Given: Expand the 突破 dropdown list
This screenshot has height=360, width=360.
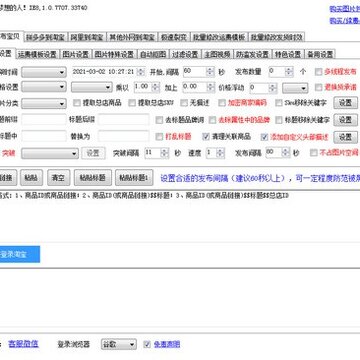Looking at the screenshot, I should pyautogui.click(x=50, y=153).
